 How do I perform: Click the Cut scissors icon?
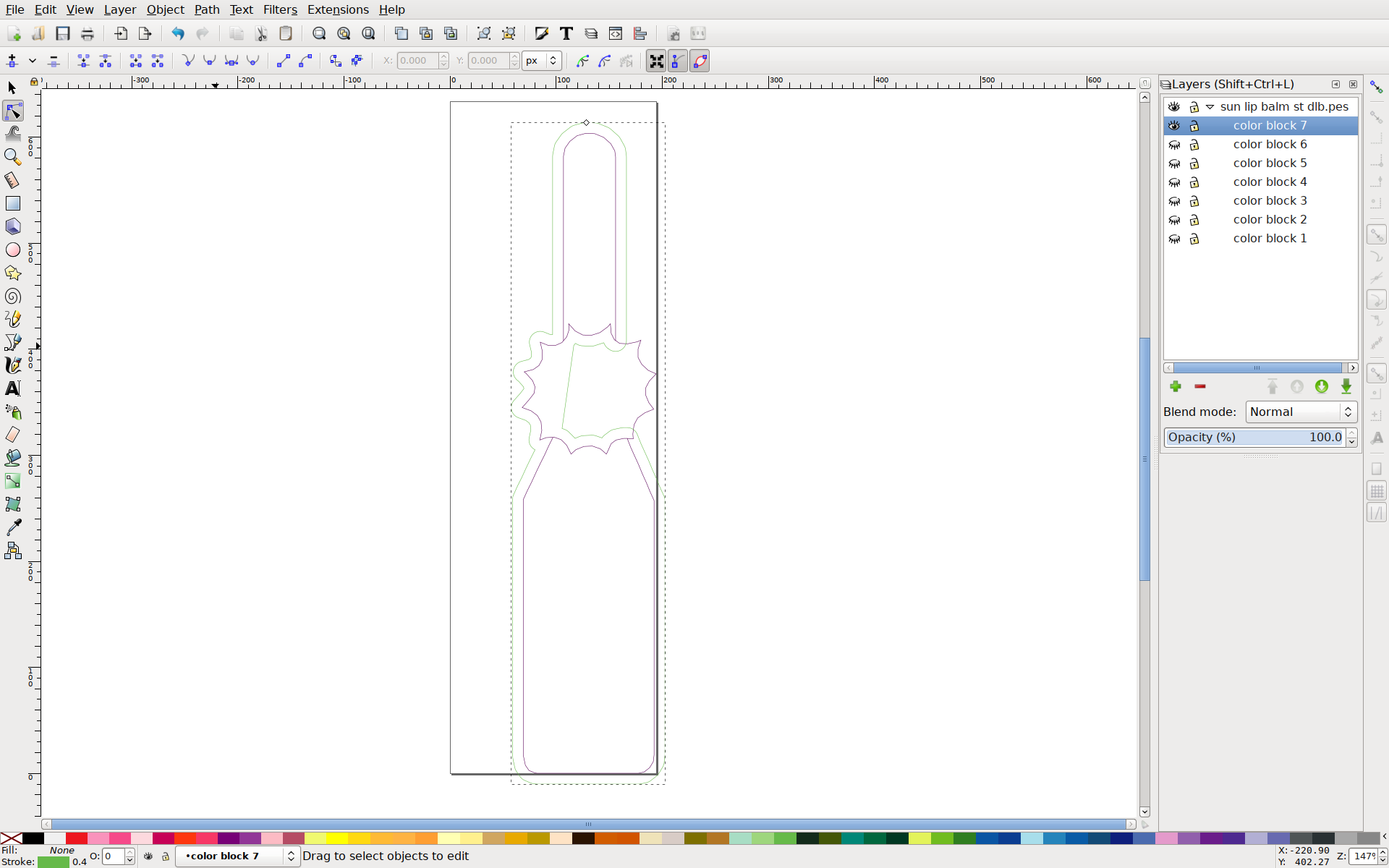(261, 34)
